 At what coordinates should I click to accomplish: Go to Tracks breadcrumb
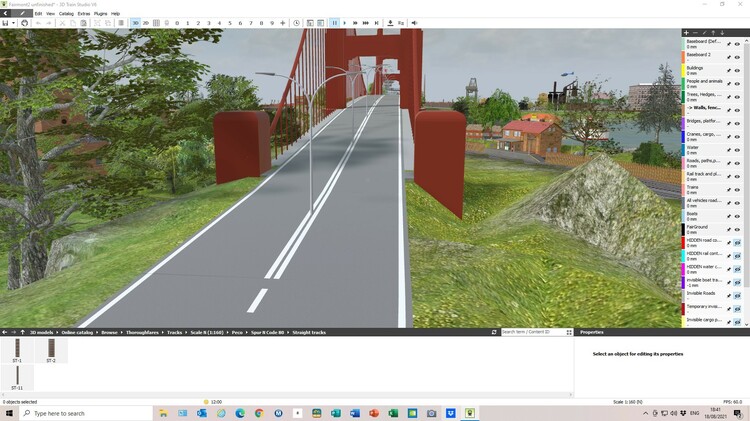(174, 332)
